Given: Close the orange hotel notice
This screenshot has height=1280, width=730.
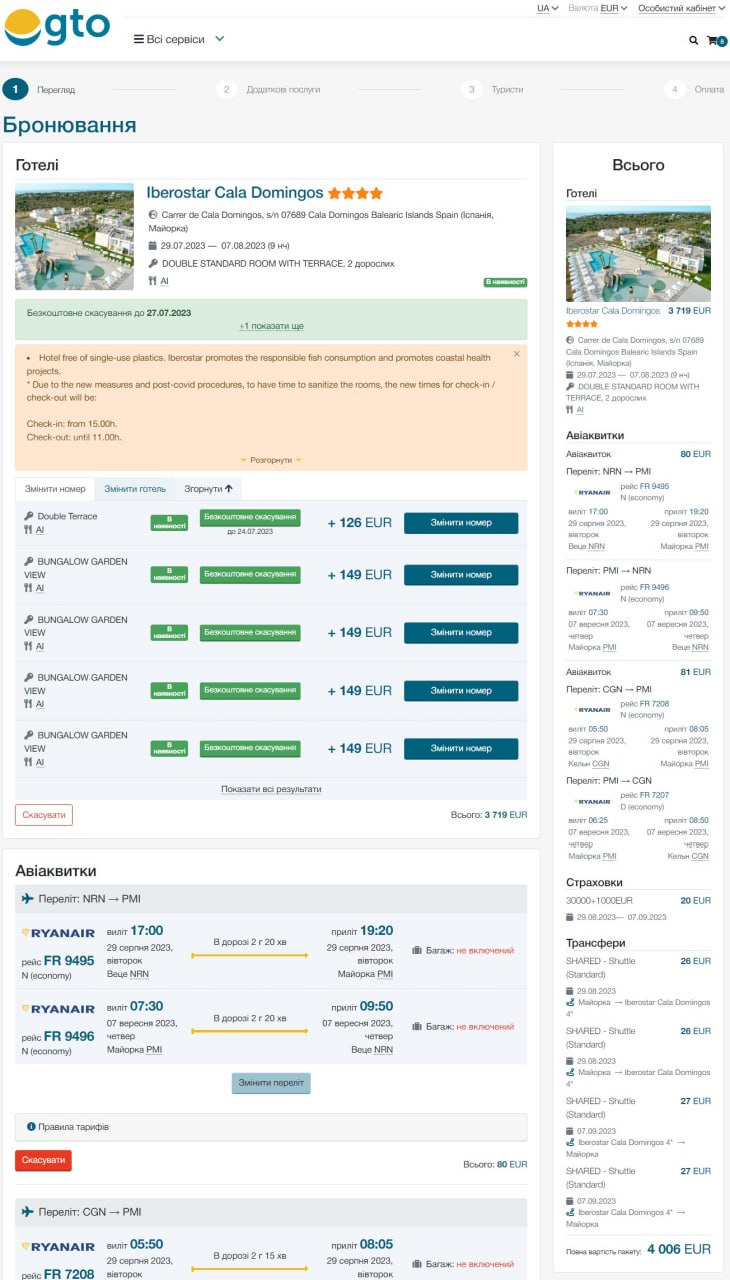Looking at the screenshot, I should click(x=517, y=354).
